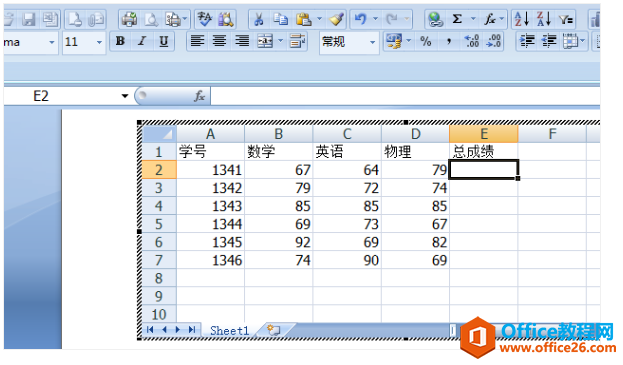The height and width of the screenshot is (365, 623).
Task: Toggle Italic formatting
Action: 142,41
